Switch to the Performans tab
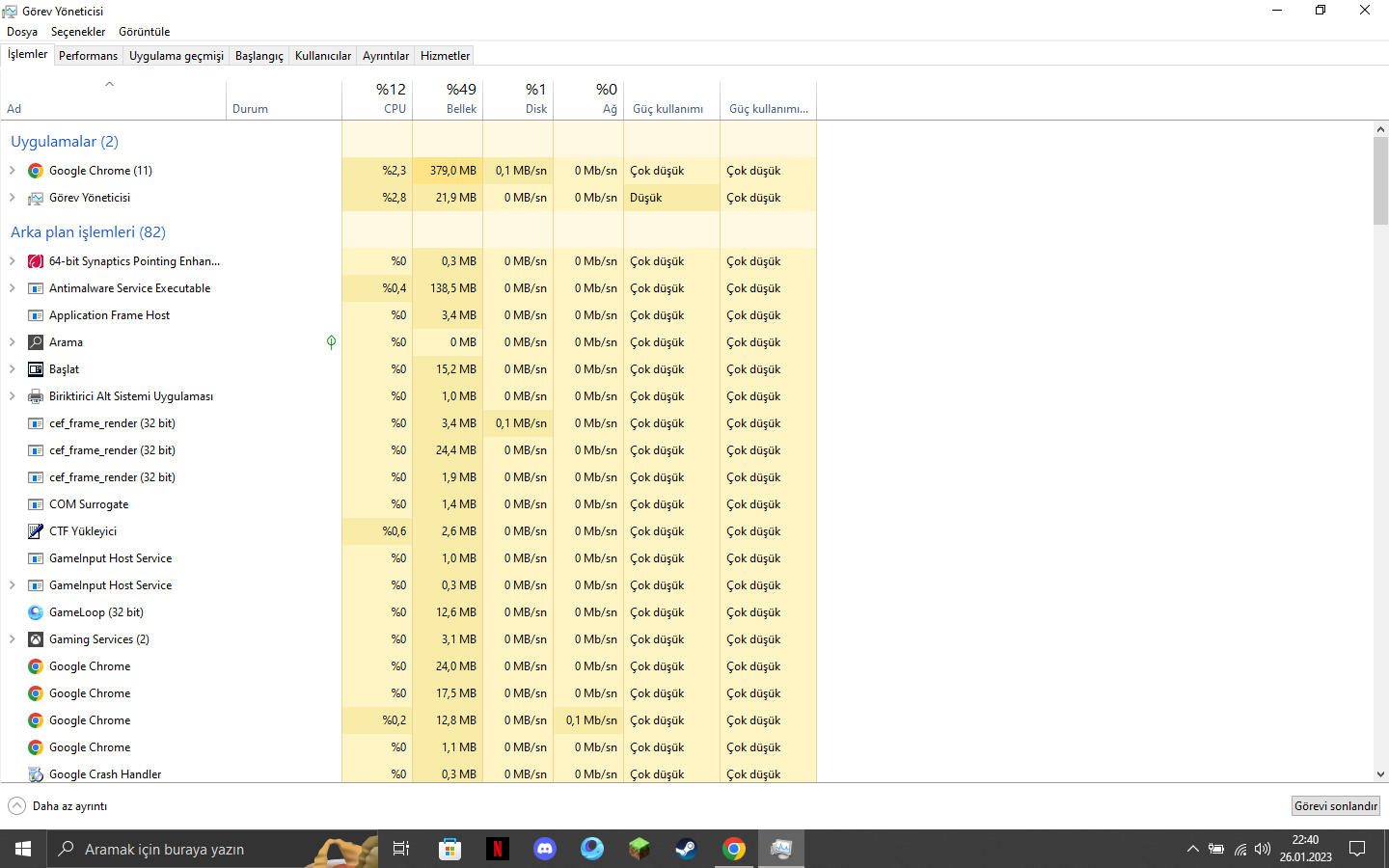Image resolution: width=1389 pixels, height=868 pixels. tap(88, 56)
